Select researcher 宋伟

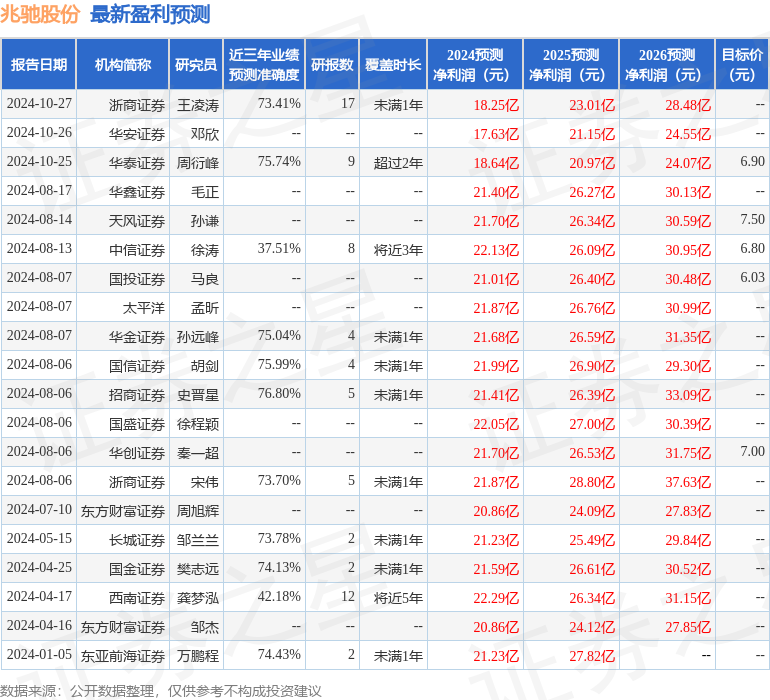(205, 482)
